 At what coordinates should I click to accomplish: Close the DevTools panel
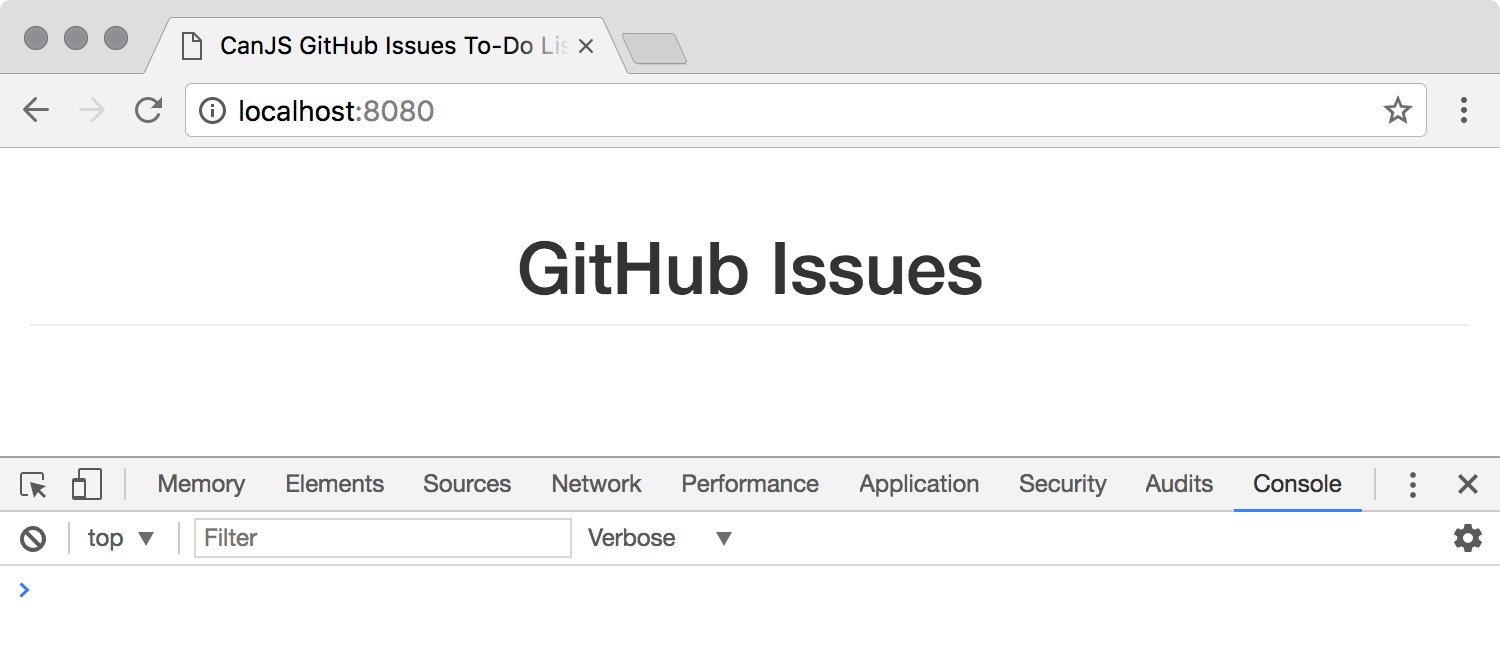[1467, 485]
